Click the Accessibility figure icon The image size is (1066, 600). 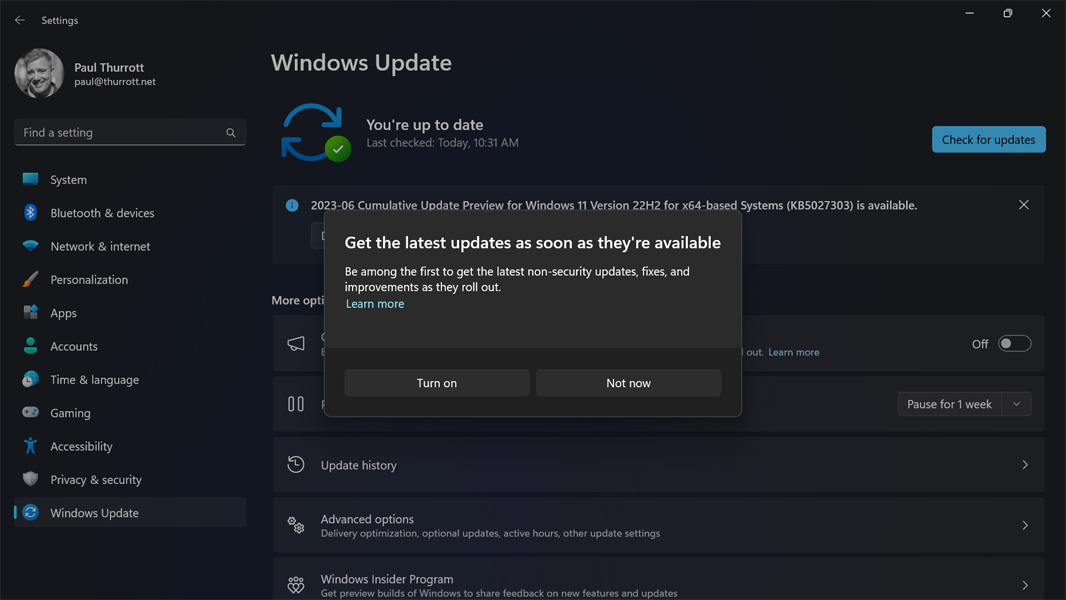[31, 446]
